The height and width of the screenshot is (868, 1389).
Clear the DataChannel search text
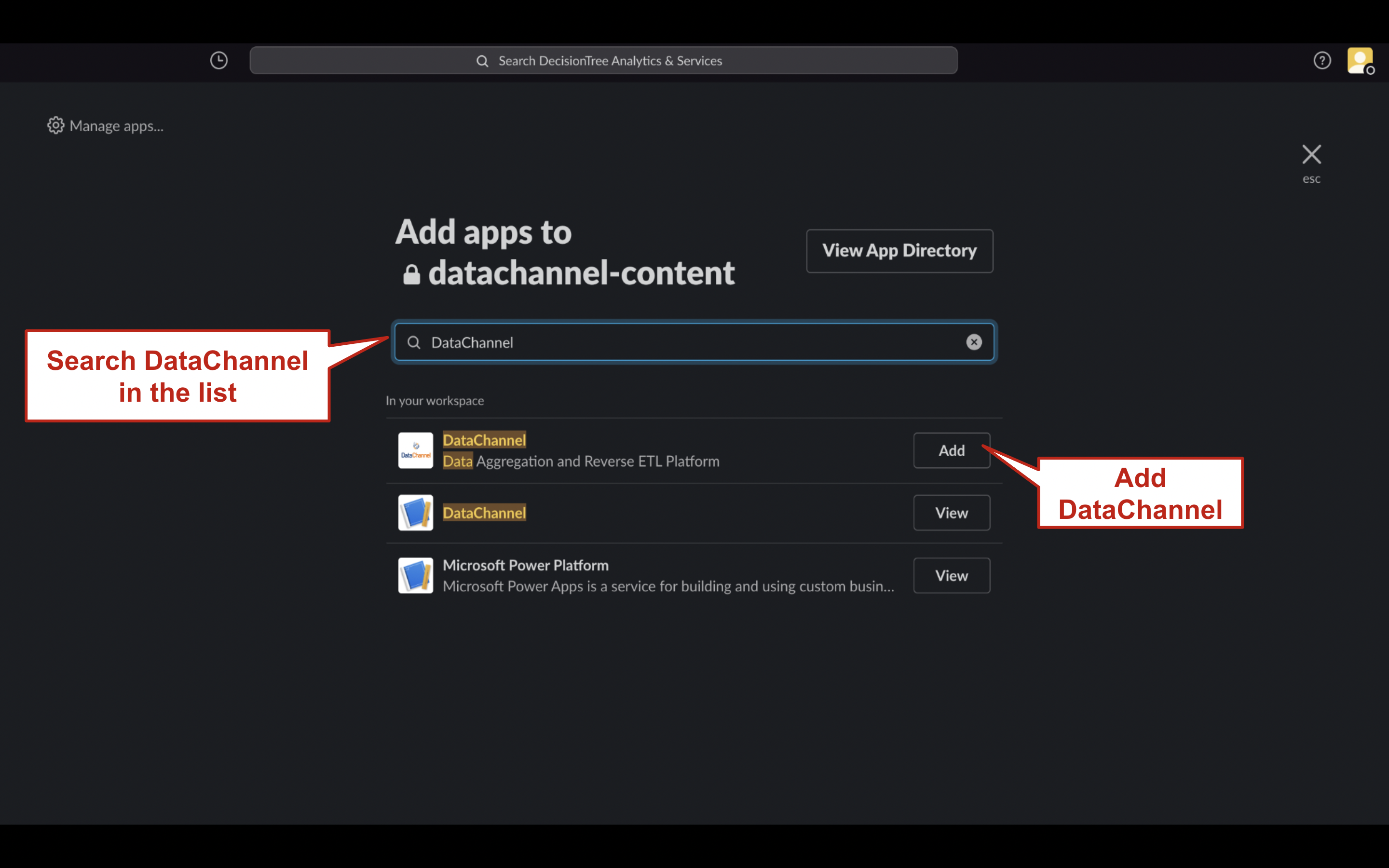click(973, 342)
